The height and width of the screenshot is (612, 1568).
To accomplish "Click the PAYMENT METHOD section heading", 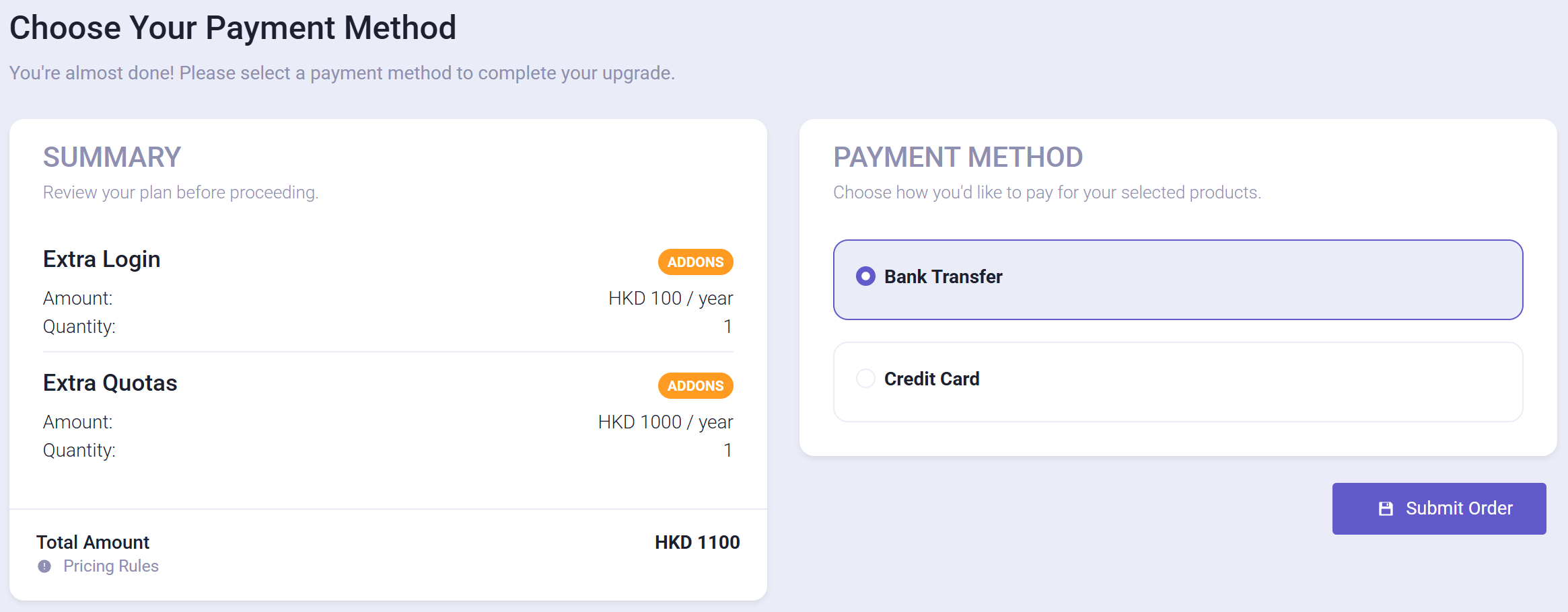I will 958,157.
